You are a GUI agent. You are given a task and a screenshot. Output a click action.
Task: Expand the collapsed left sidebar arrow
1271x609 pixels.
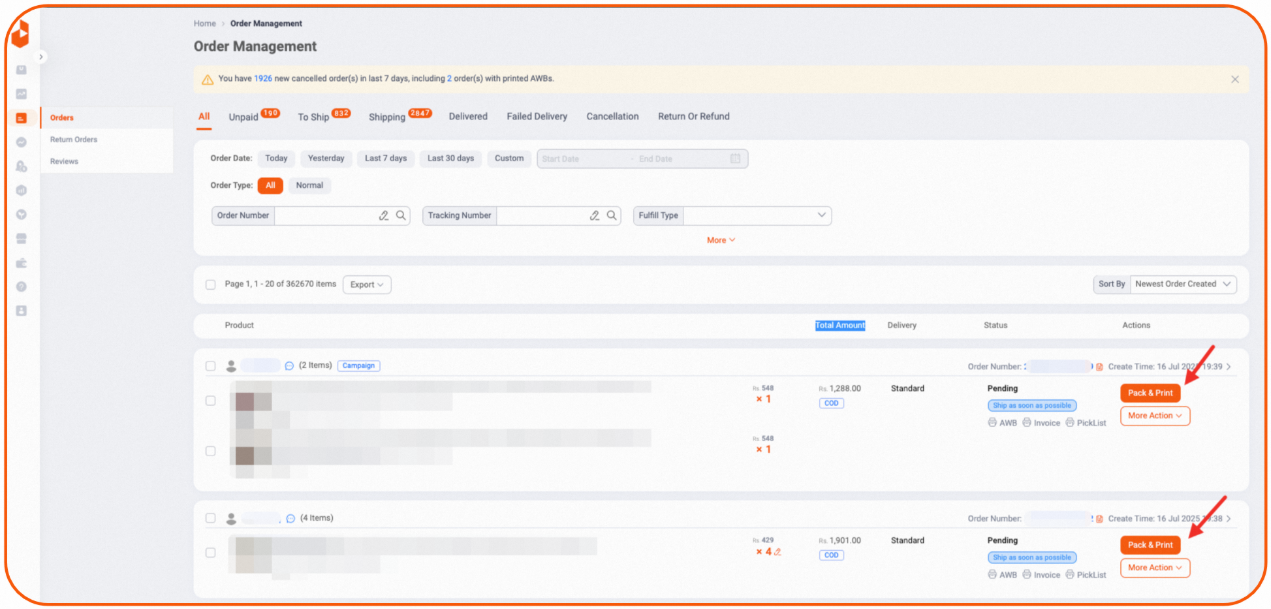pos(41,57)
